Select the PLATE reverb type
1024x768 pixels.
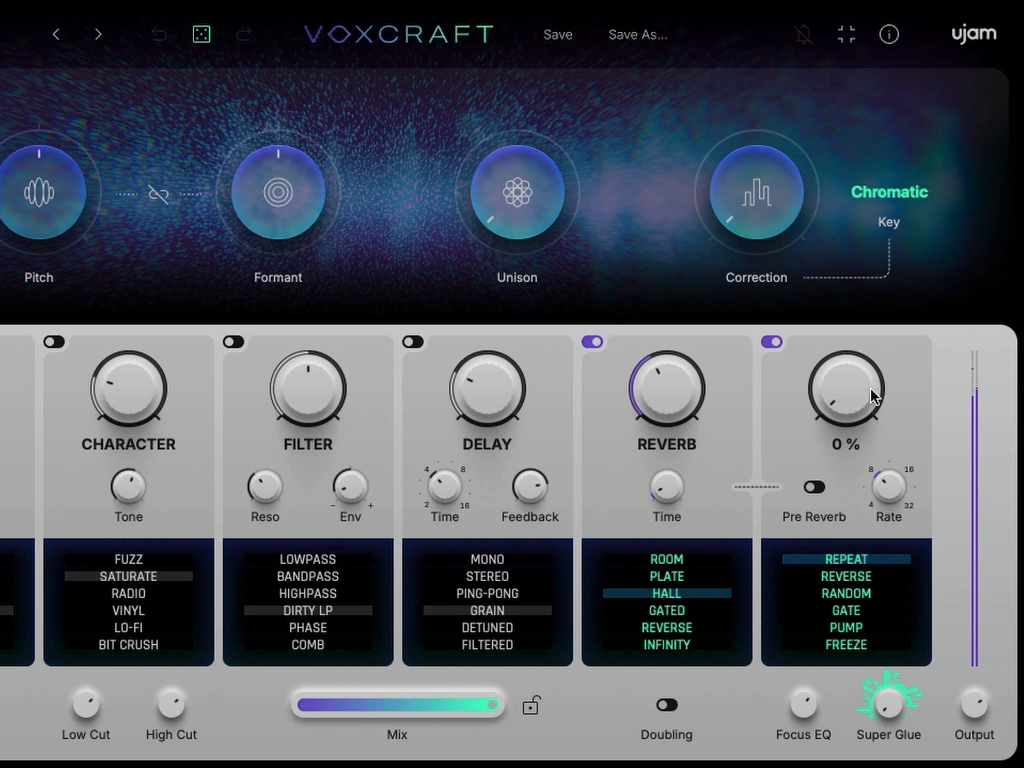[667, 577]
